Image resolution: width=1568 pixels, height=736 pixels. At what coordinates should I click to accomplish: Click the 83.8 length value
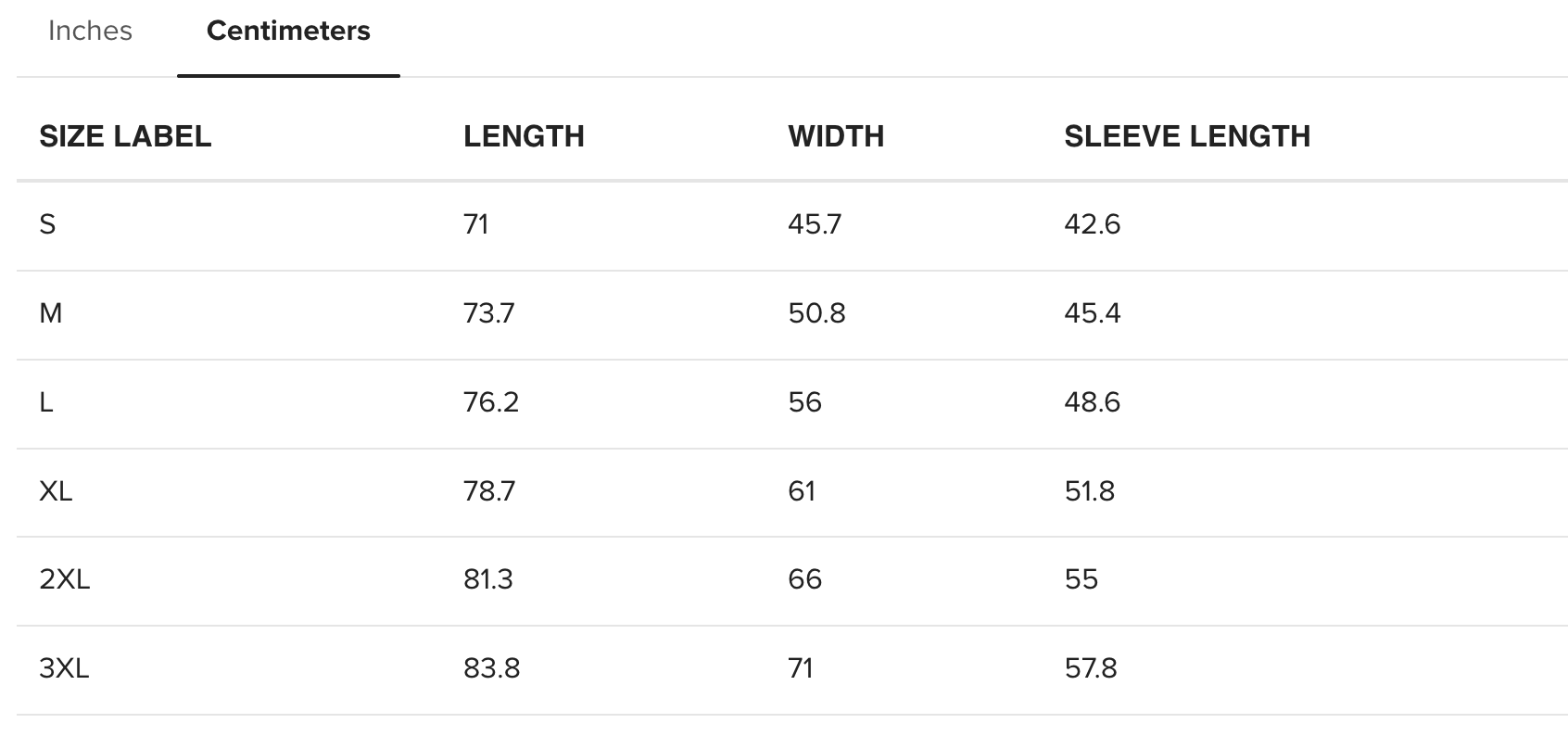(x=491, y=668)
